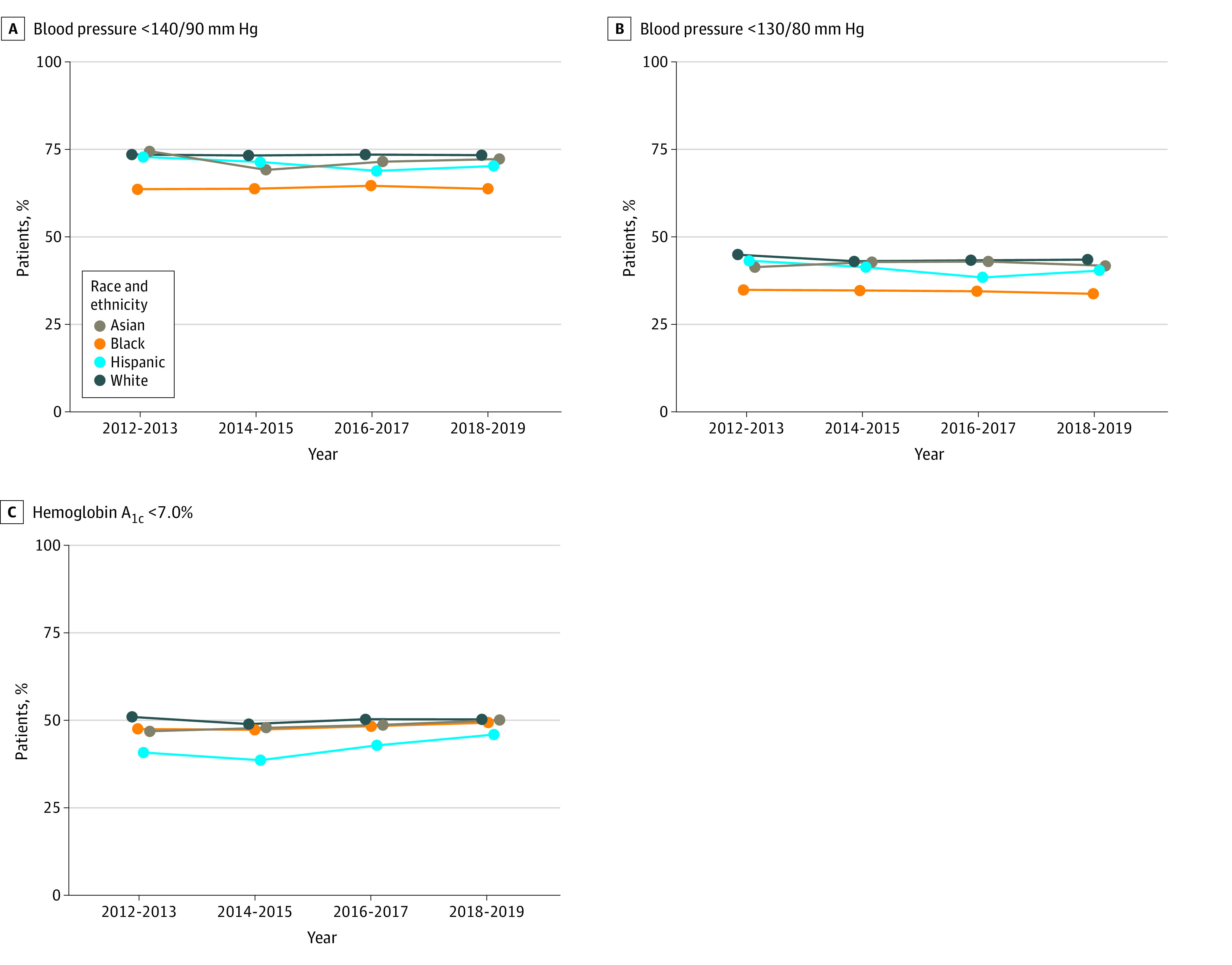Click panel B 'Patients, %' axis title
This screenshot has height=965, width=1232.
coord(629,238)
